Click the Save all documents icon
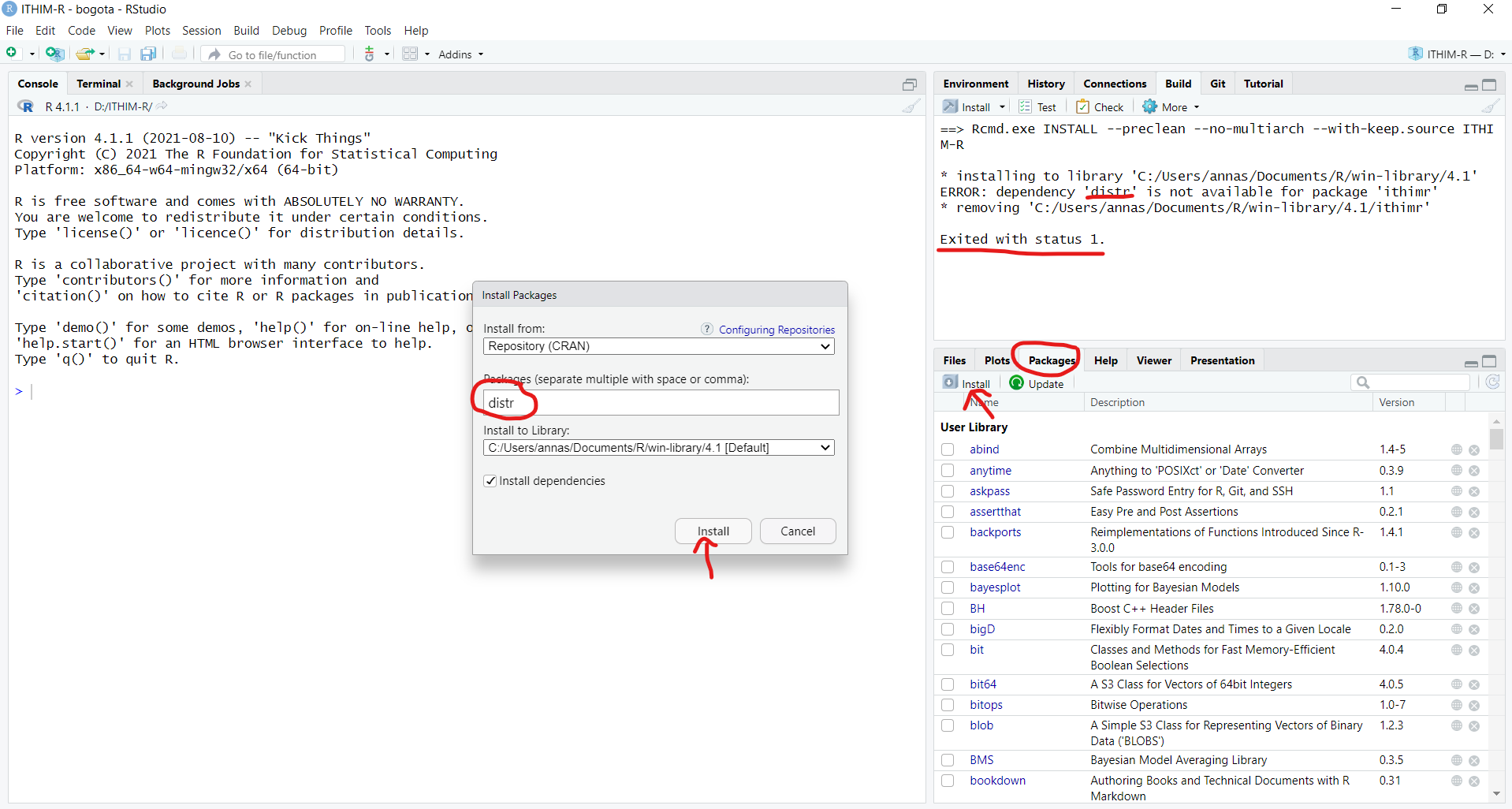 click(148, 54)
